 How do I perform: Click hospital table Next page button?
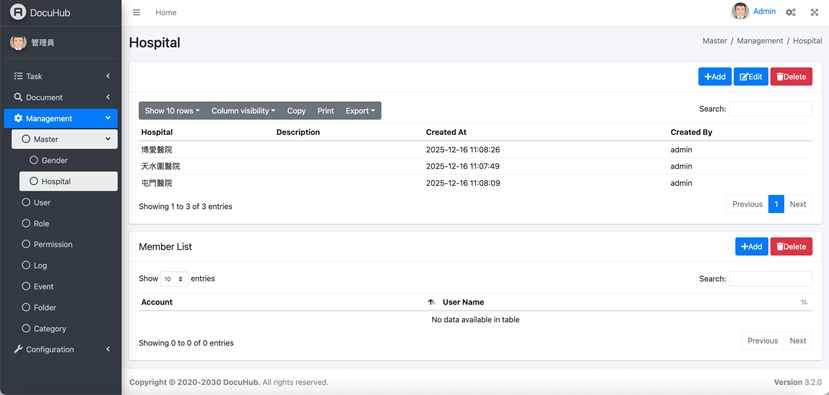798,204
